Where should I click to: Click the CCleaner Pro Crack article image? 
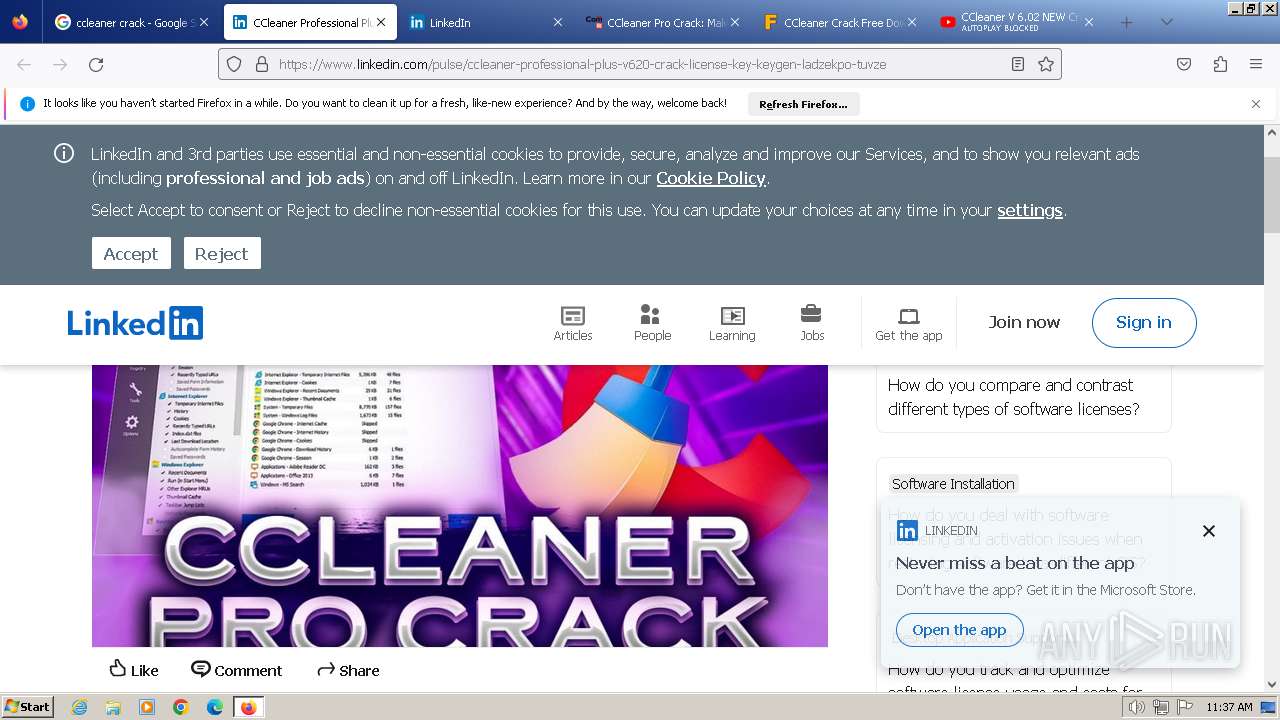point(460,505)
